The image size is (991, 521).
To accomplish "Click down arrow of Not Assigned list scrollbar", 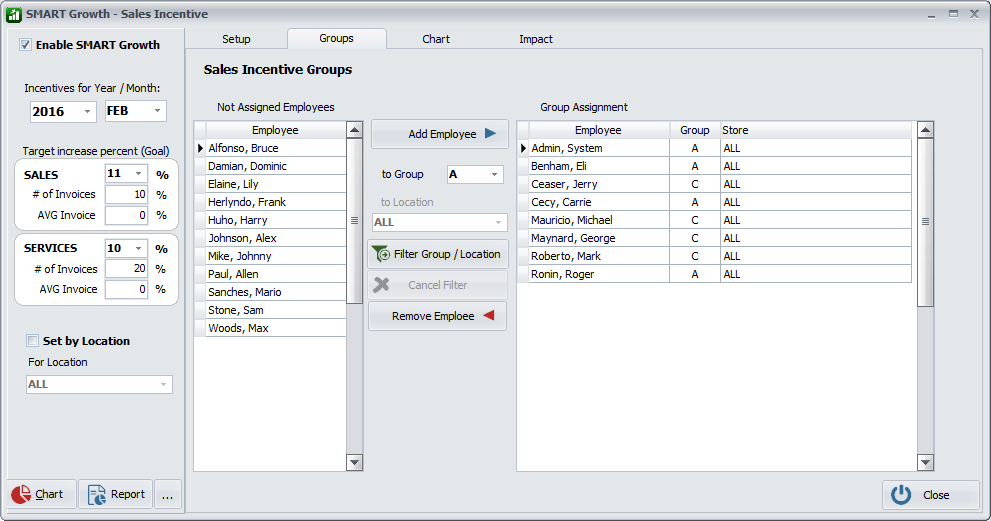I will (x=355, y=462).
